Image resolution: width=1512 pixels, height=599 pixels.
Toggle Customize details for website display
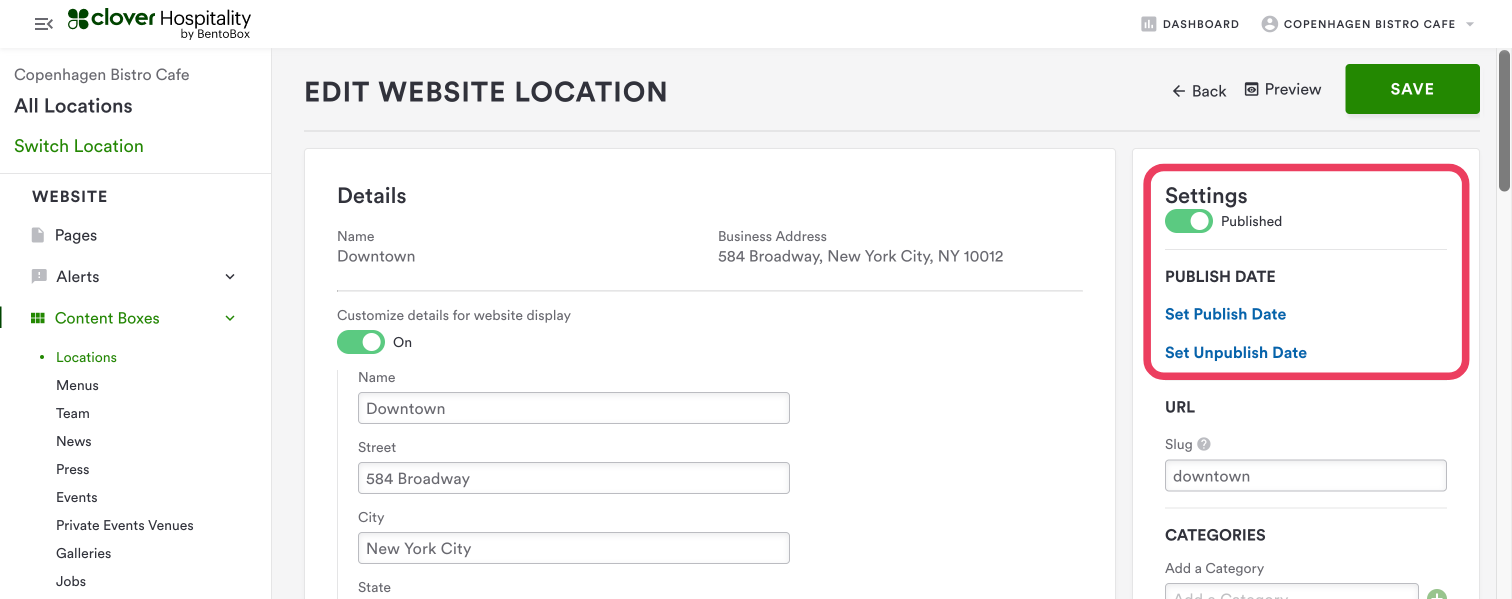click(x=360, y=342)
